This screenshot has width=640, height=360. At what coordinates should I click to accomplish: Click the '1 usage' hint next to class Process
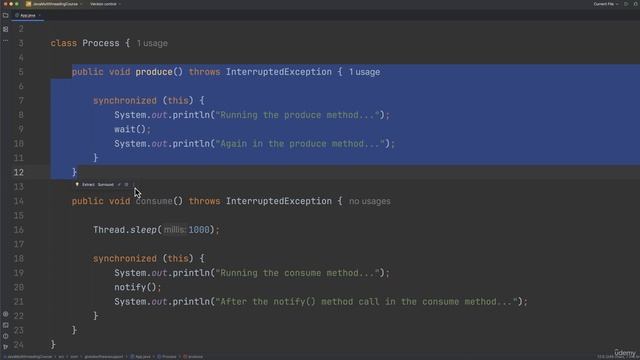152,43
